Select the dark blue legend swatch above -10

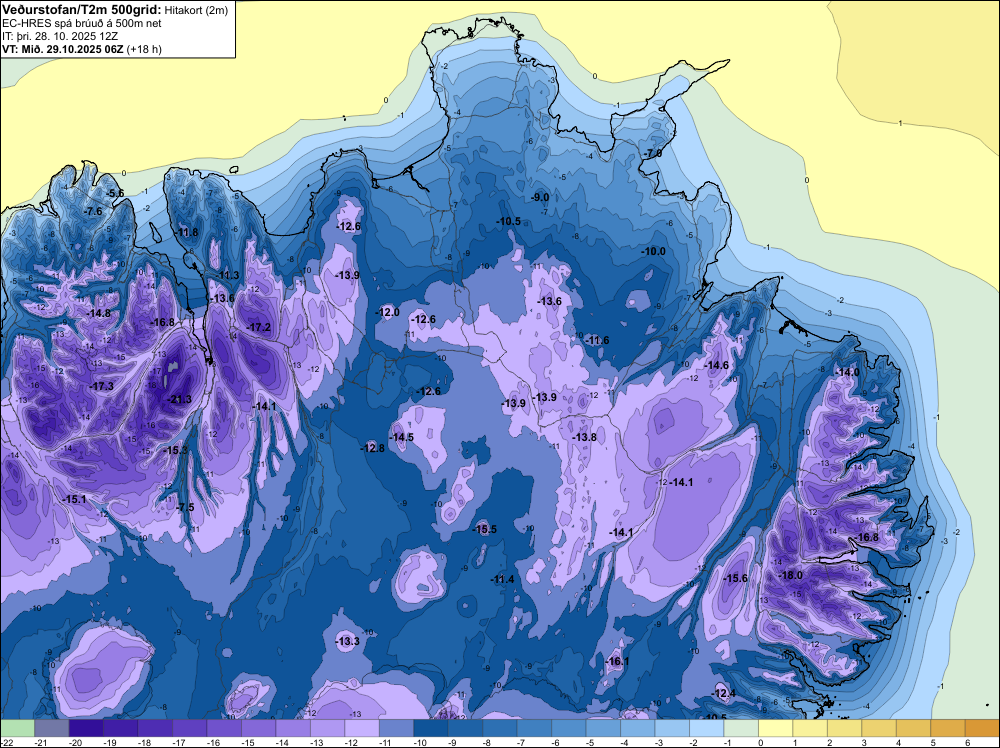click(x=430, y=728)
